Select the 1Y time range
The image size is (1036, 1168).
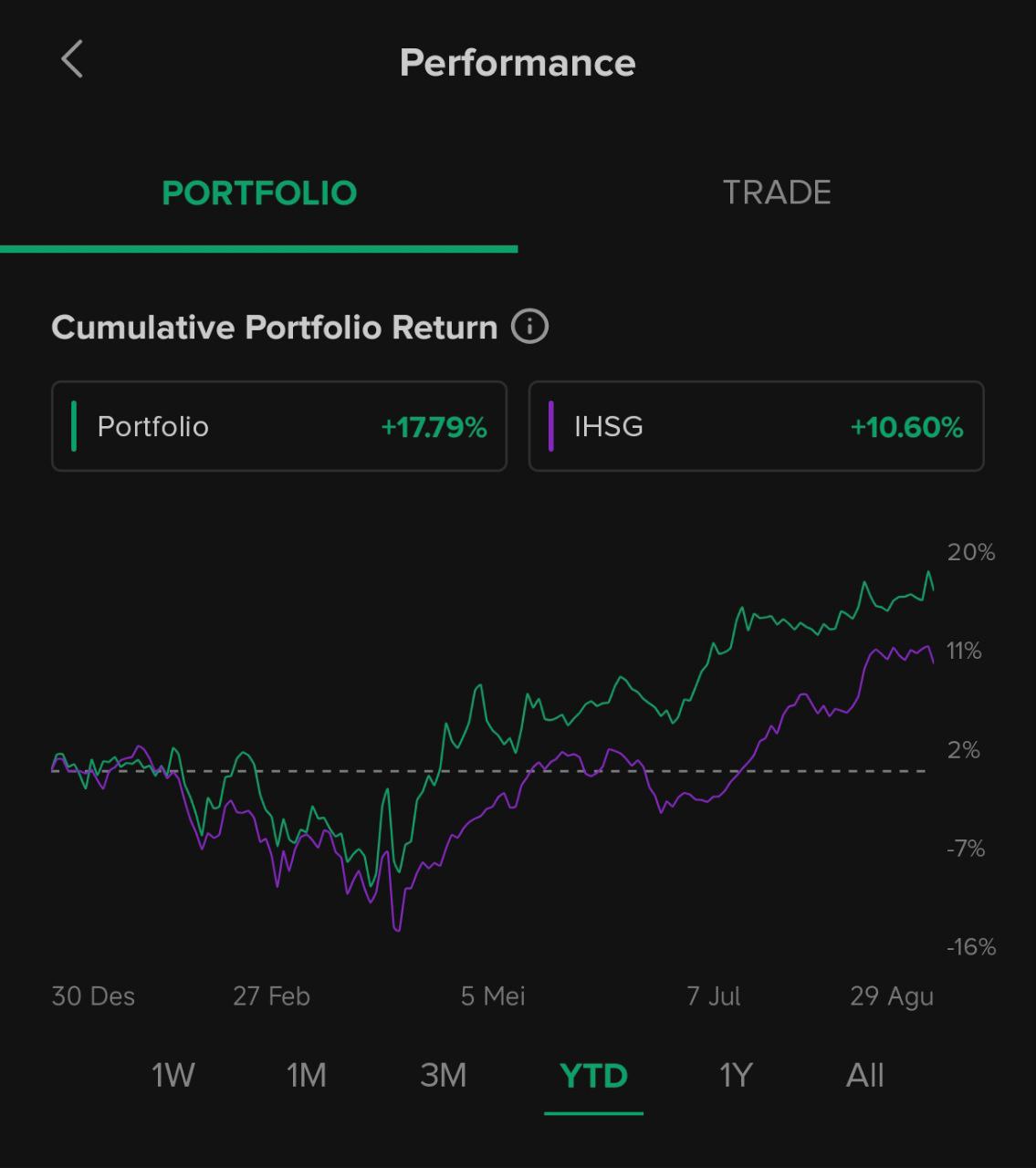pyautogui.click(x=736, y=1075)
